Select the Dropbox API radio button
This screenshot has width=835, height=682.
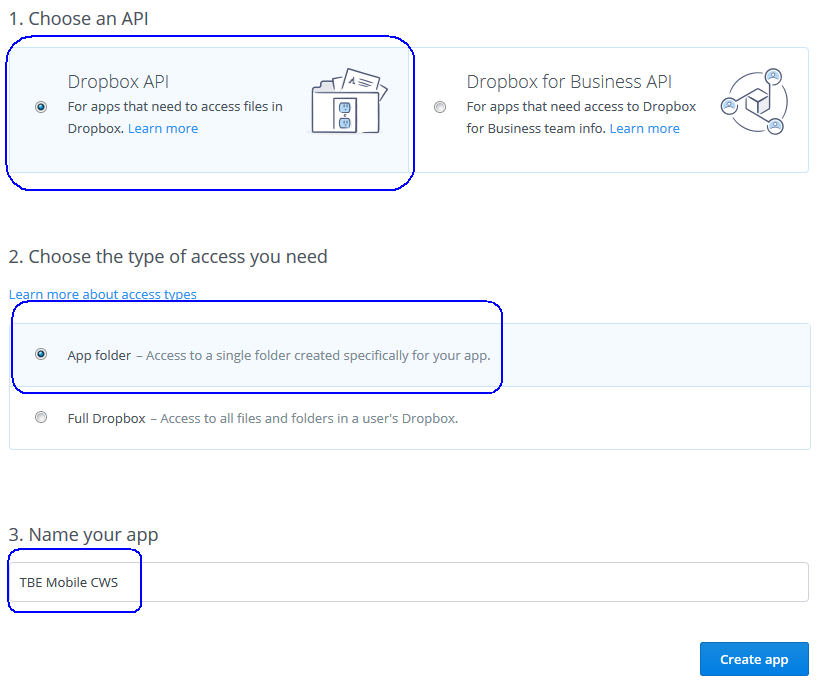[41, 107]
